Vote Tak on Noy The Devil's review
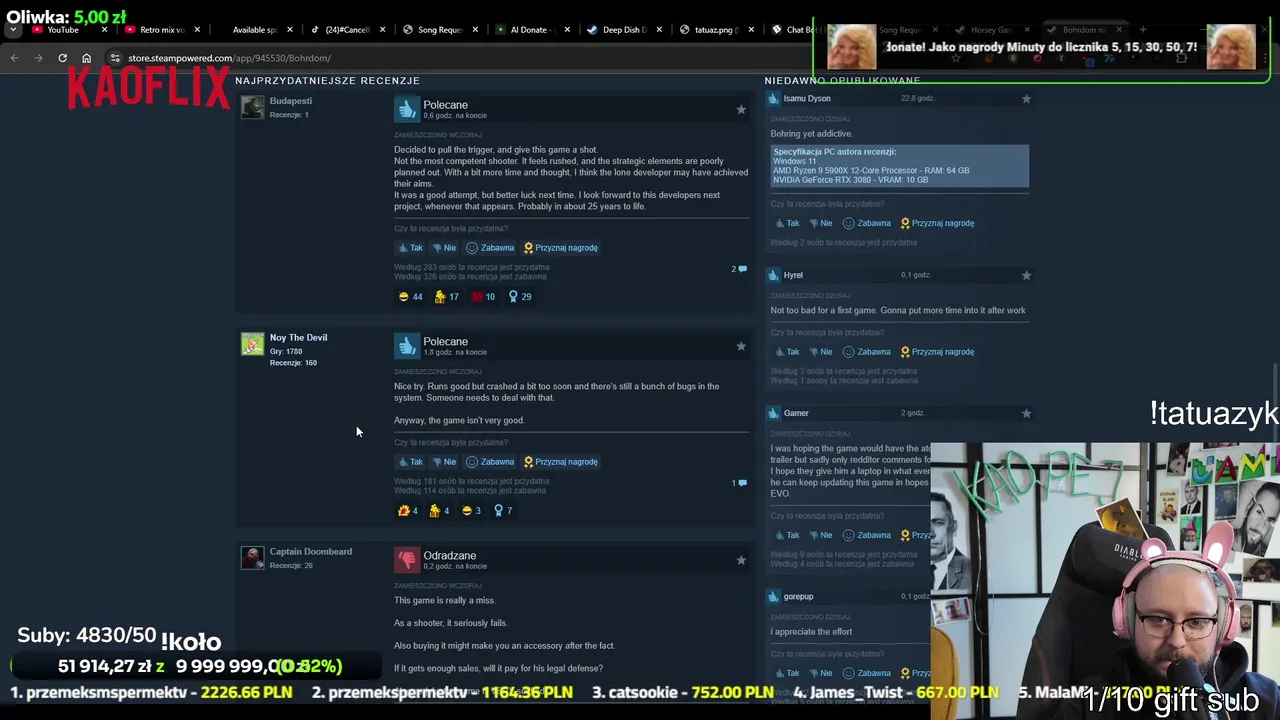 (x=411, y=462)
